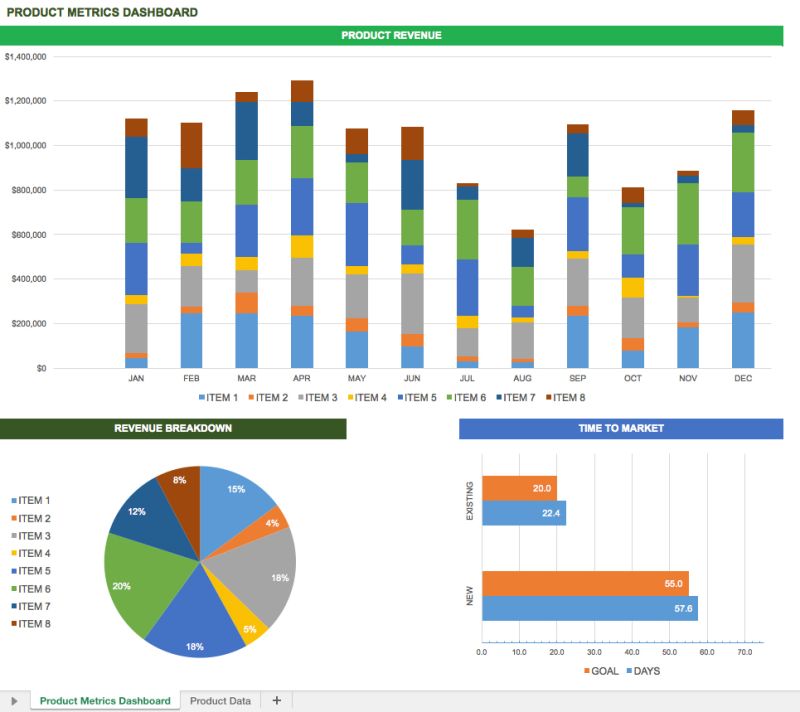Image resolution: width=800 pixels, height=712 pixels.
Task: Click the gray ITEM 3 color swatch in the pie legend
Action: click(x=14, y=535)
